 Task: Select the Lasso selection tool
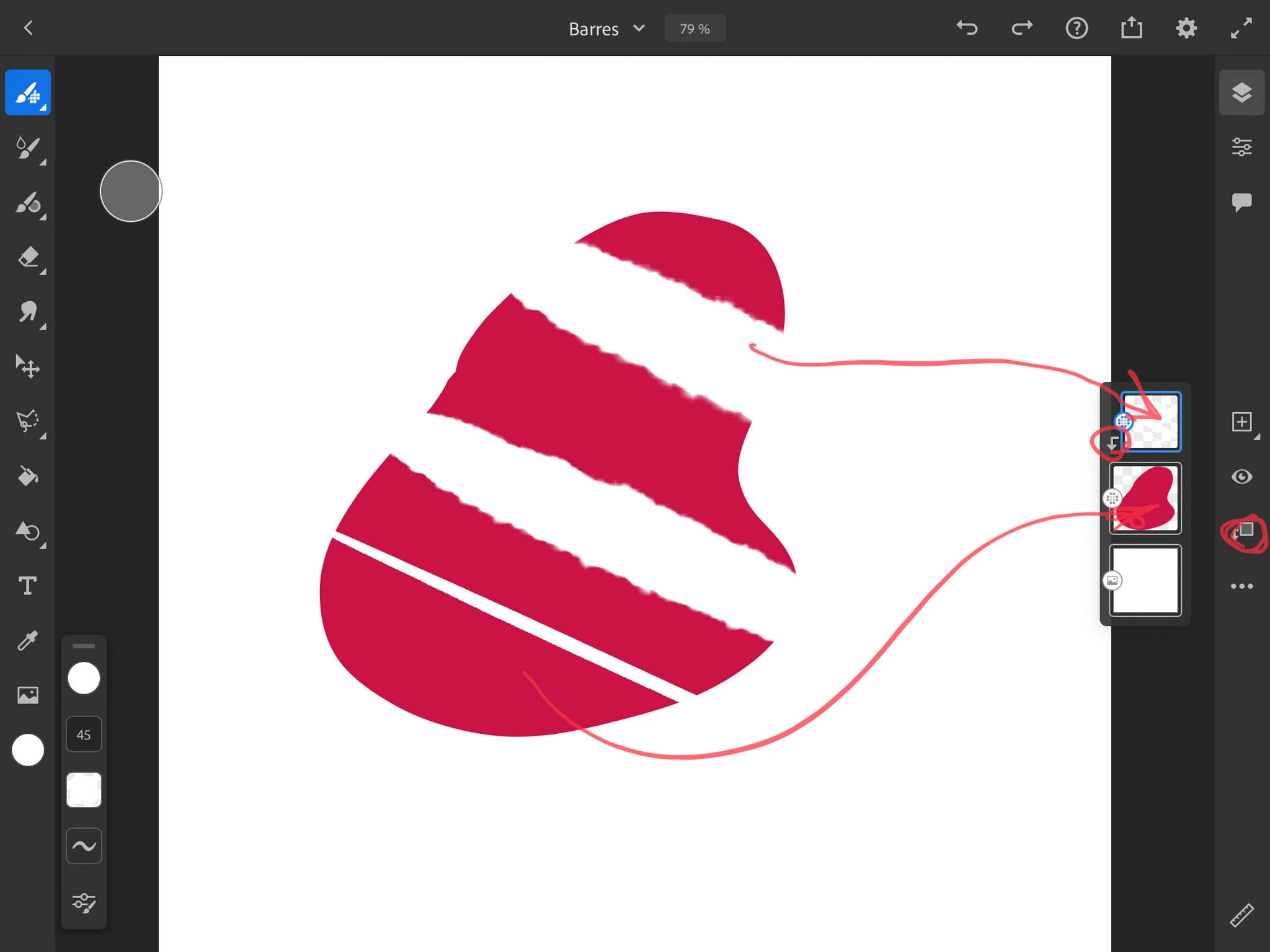(28, 421)
